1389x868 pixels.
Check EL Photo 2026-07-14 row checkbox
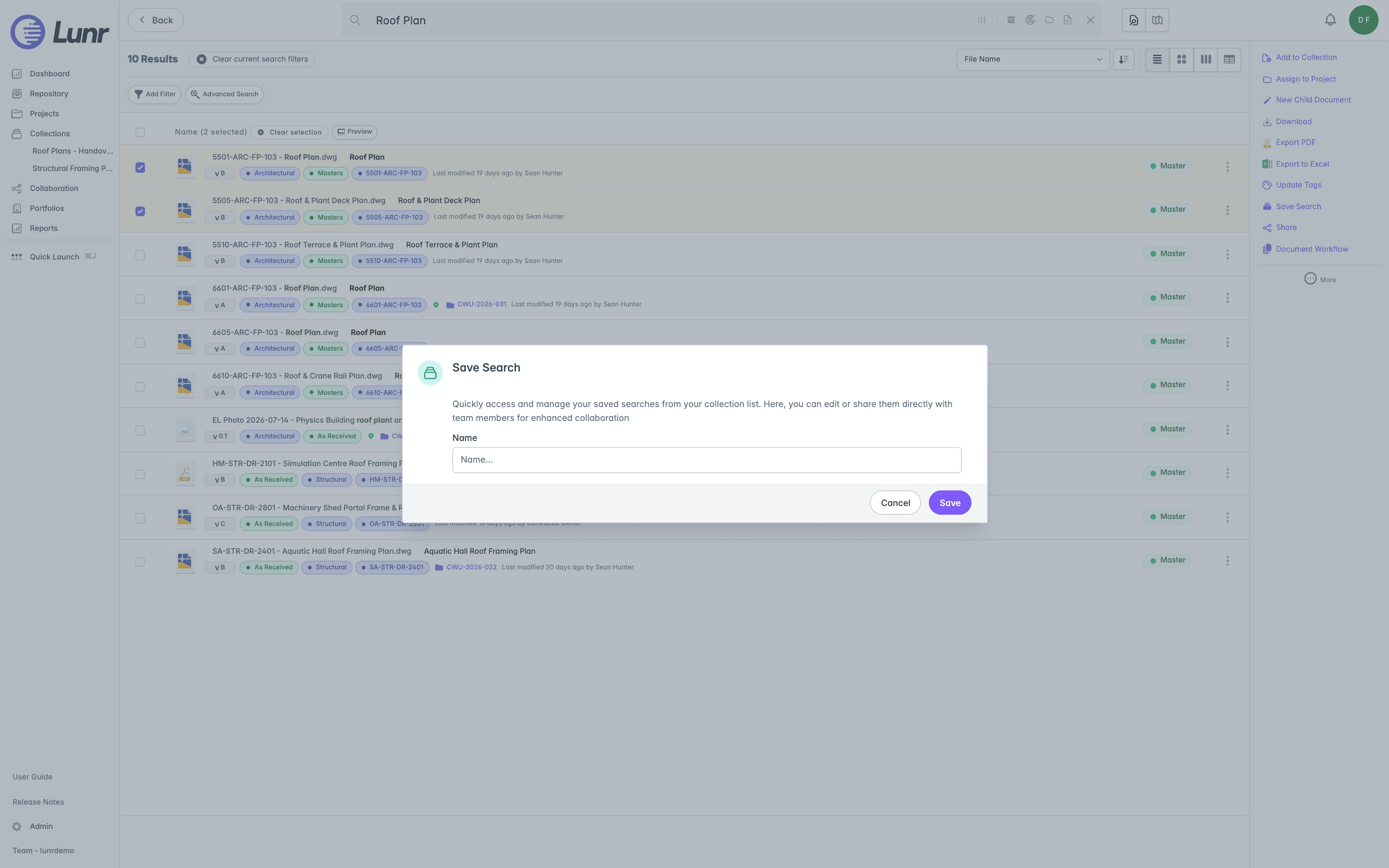point(140,431)
